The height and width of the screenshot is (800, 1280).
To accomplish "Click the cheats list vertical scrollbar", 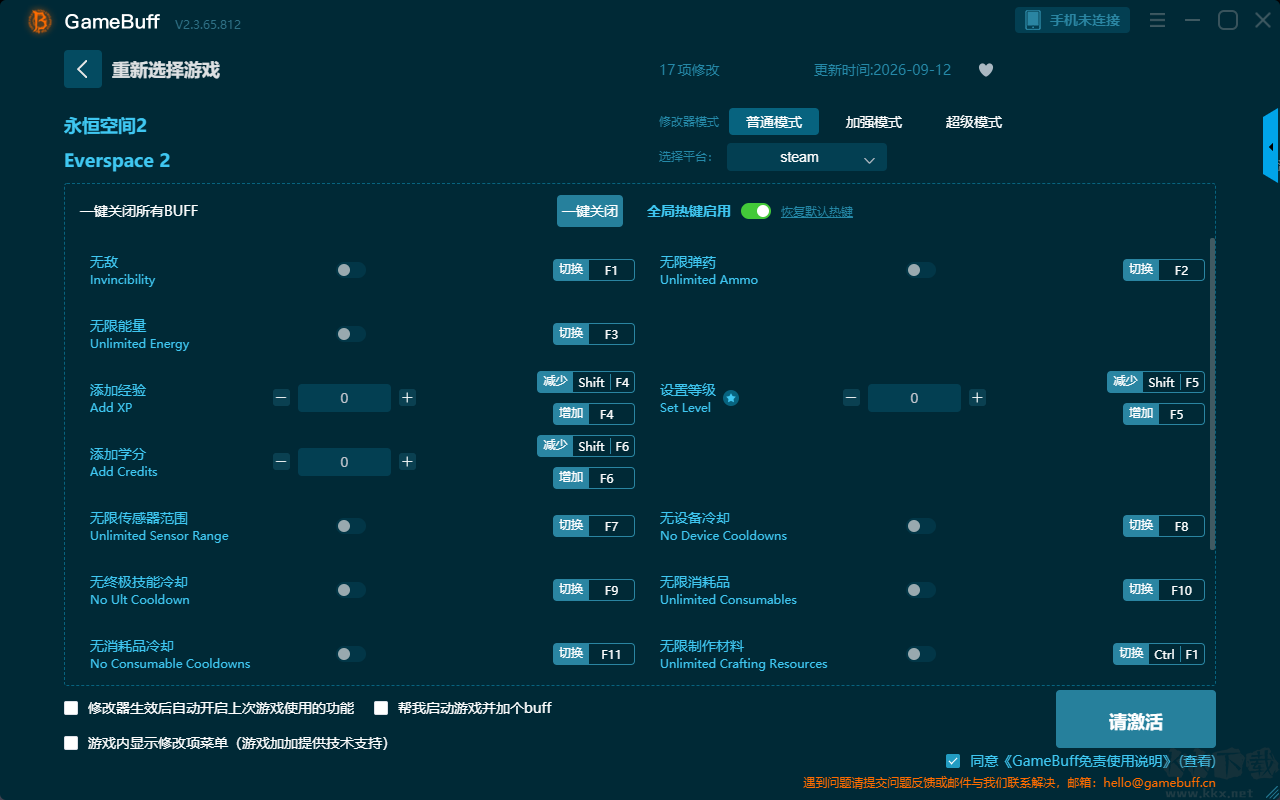I will pyautogui.click(x=1213, y=393).
